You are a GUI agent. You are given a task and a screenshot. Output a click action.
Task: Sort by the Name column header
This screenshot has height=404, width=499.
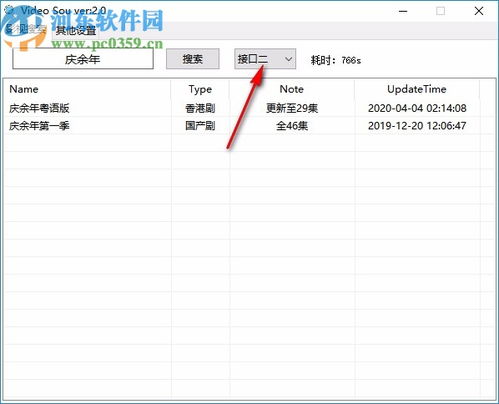click(x=87, y=89)
